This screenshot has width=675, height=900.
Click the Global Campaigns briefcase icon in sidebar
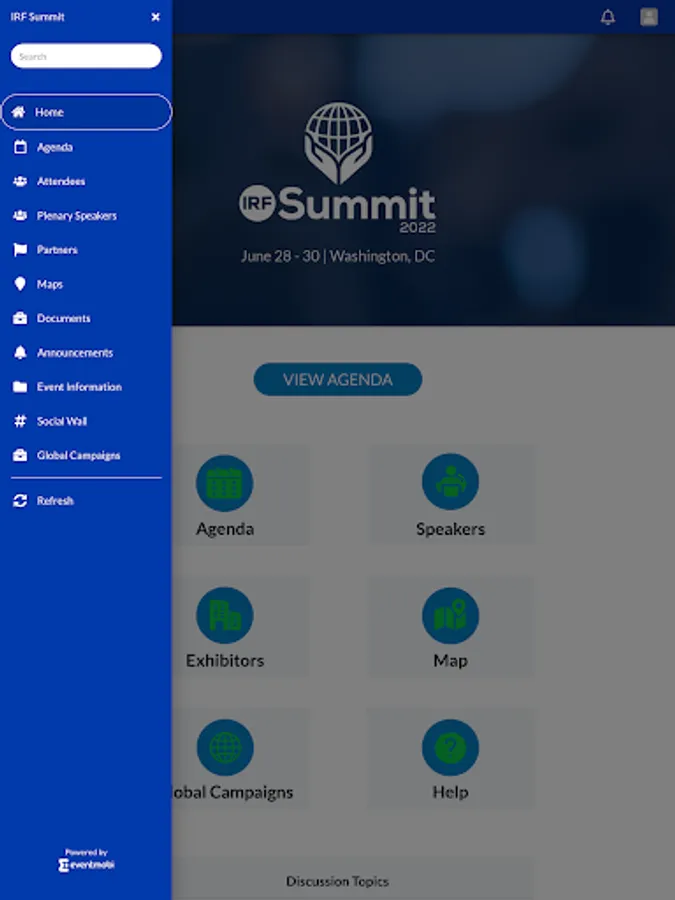coord(20,455)
